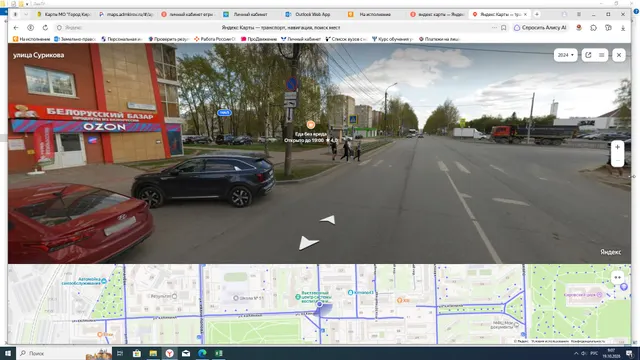
Task: Open the extensions puzzle icon
Action: (593, 28)
